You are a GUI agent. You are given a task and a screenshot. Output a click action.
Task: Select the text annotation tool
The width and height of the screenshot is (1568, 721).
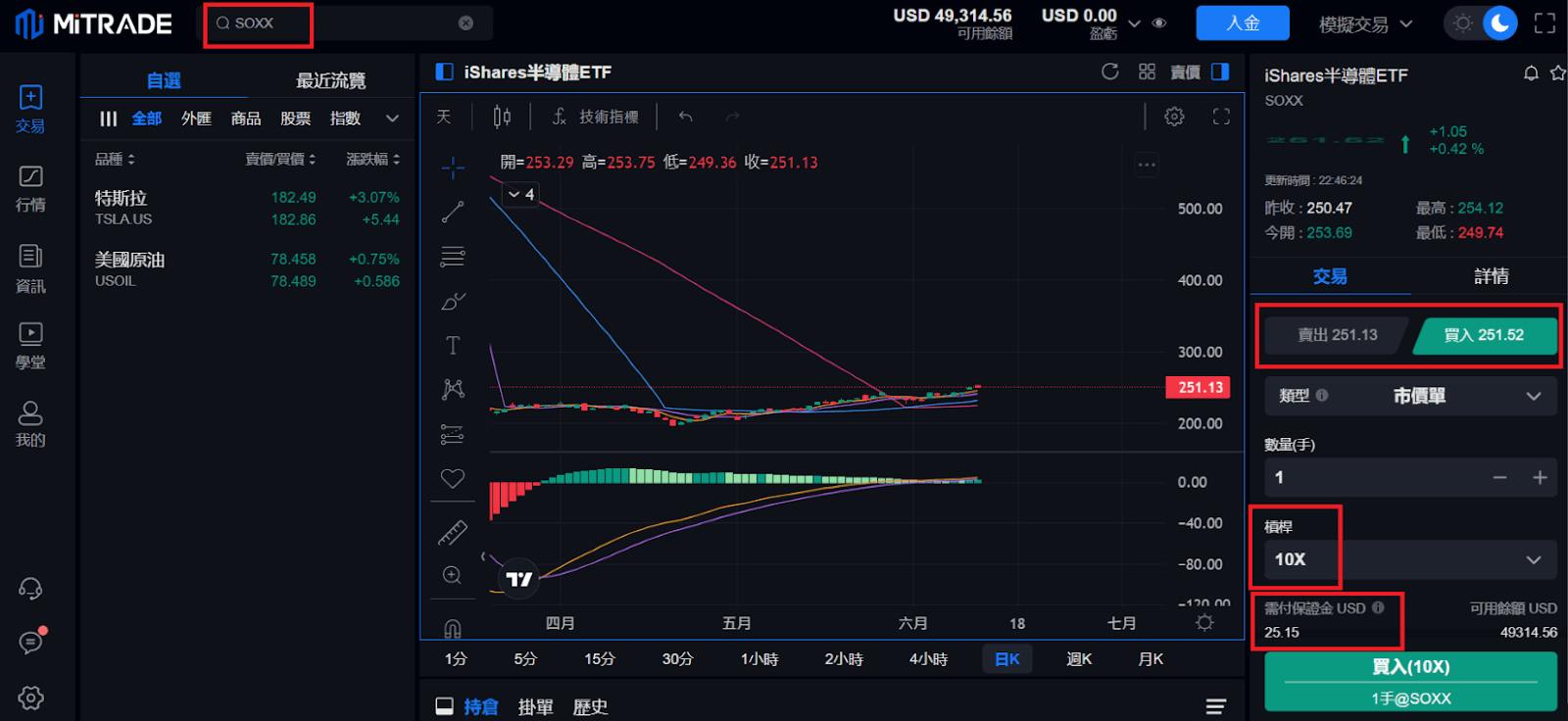[453, 346]
